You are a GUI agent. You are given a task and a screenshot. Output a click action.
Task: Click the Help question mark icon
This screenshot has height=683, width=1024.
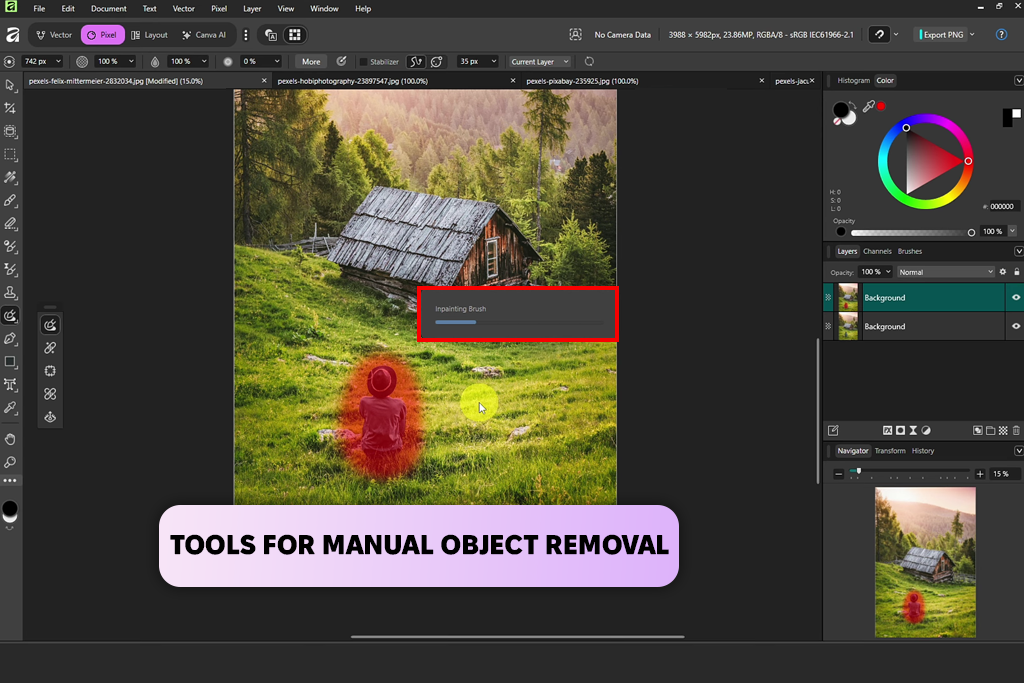pyautogui.click(x=1001, y=35)
